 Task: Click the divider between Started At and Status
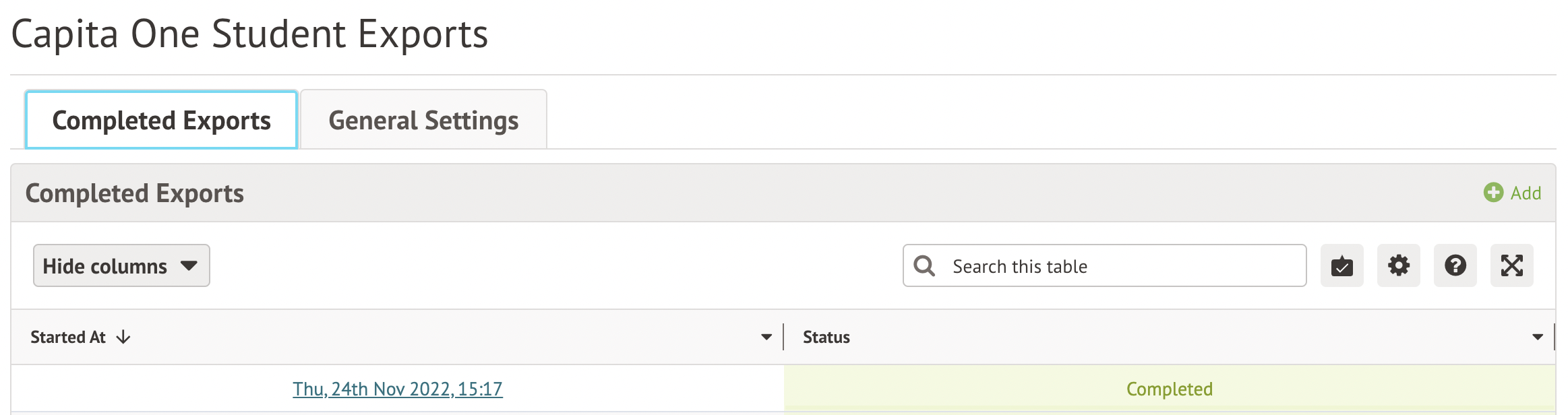pos(783,337)
